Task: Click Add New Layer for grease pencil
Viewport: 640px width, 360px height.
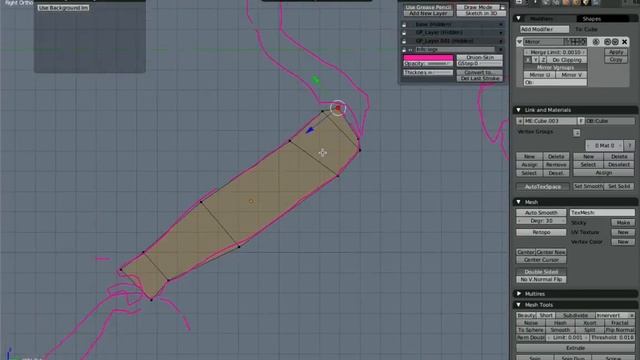Action: [x=429, y=13]
